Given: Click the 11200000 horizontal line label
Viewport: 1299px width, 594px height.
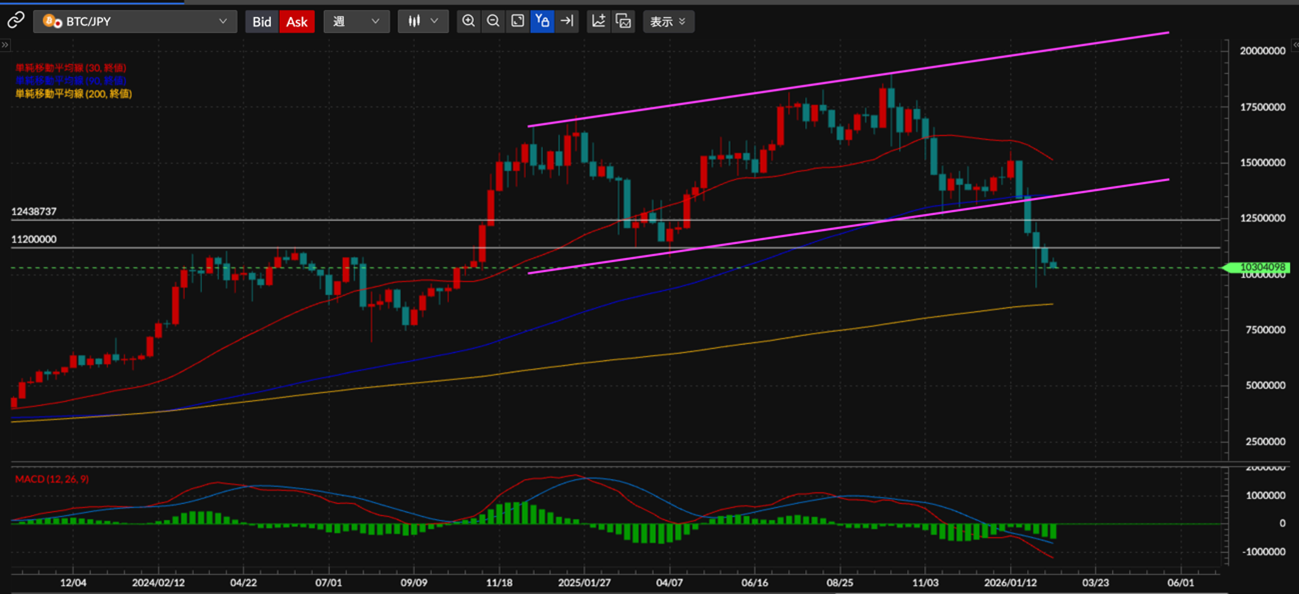Looking at the screenshot, I should 33,240.
